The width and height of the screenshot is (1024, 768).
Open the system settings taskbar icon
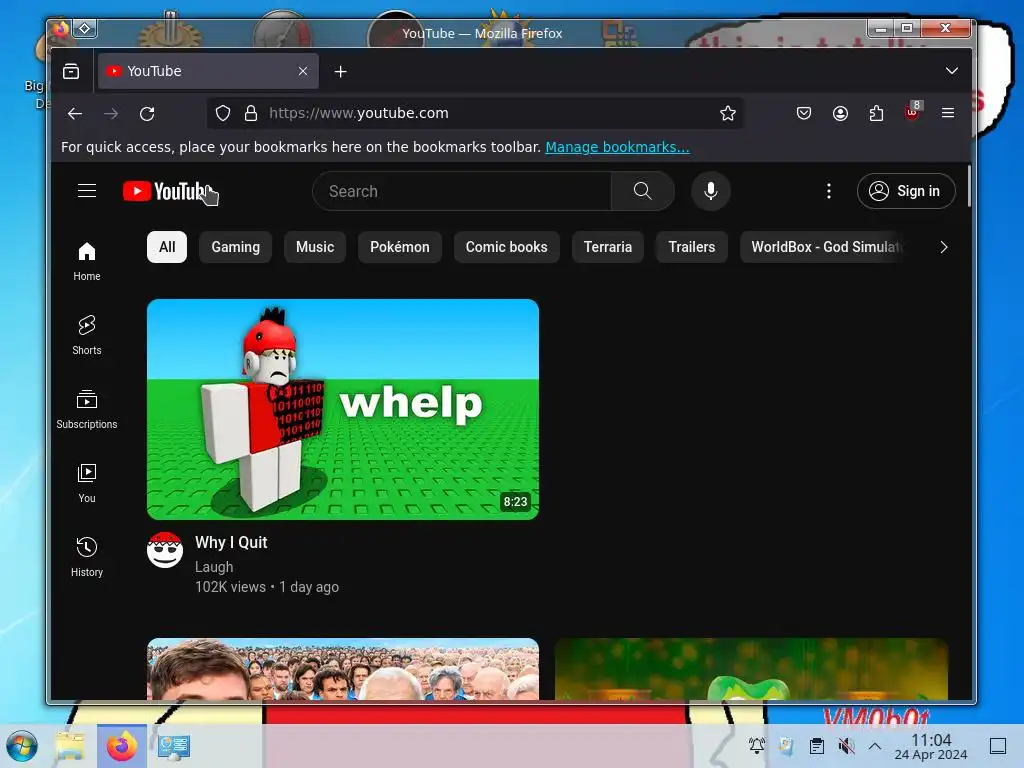(x=174, y=746)
